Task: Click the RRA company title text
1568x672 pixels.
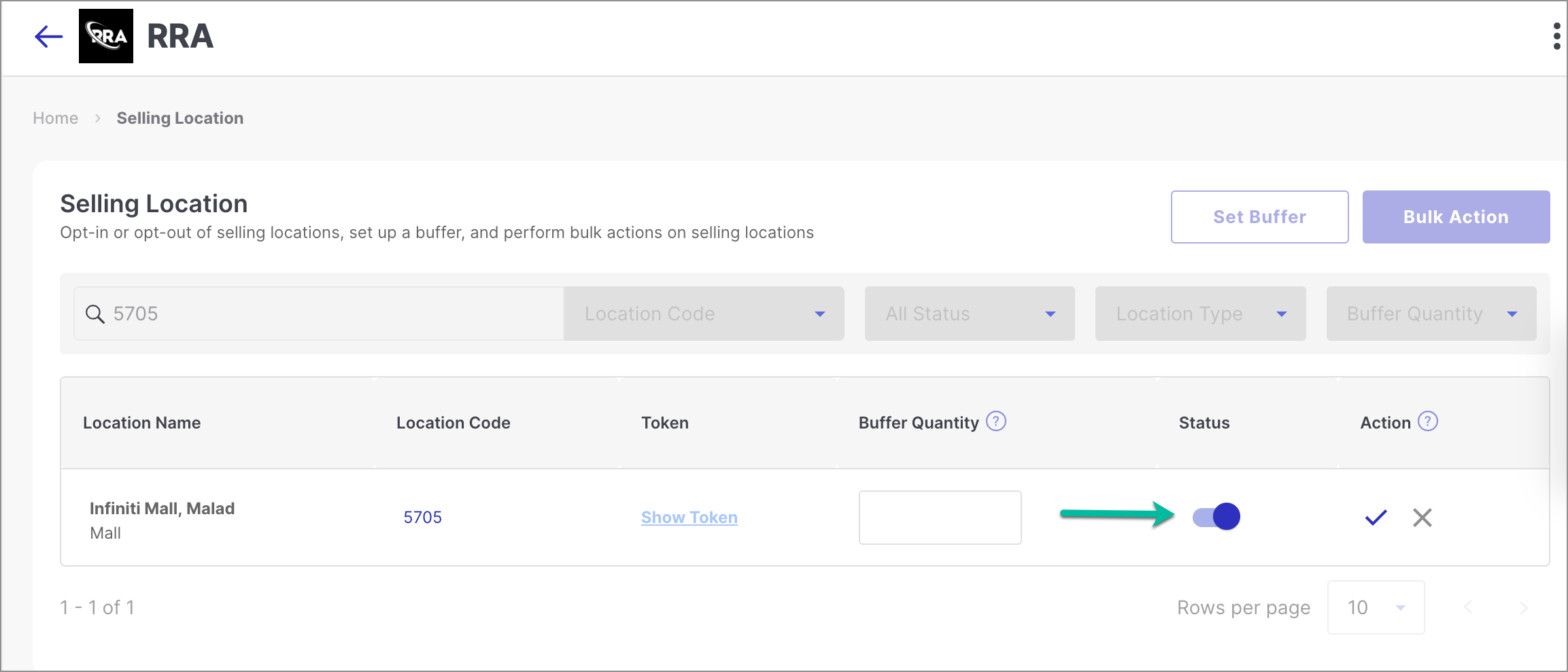Action: [180, 36]
